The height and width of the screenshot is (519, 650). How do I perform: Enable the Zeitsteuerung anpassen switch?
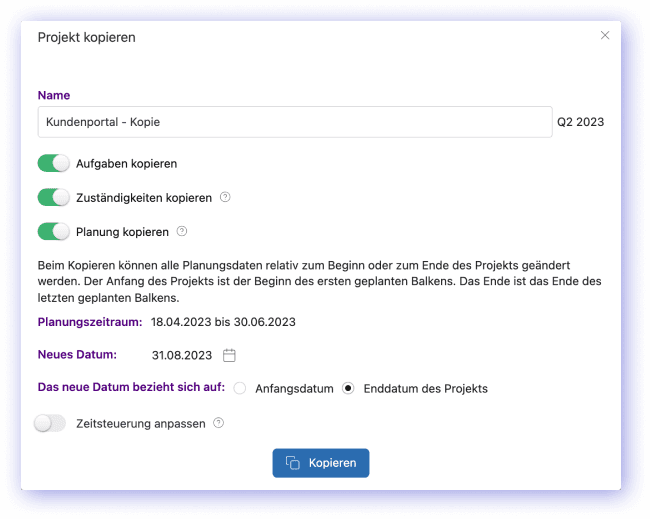[50, 423]
